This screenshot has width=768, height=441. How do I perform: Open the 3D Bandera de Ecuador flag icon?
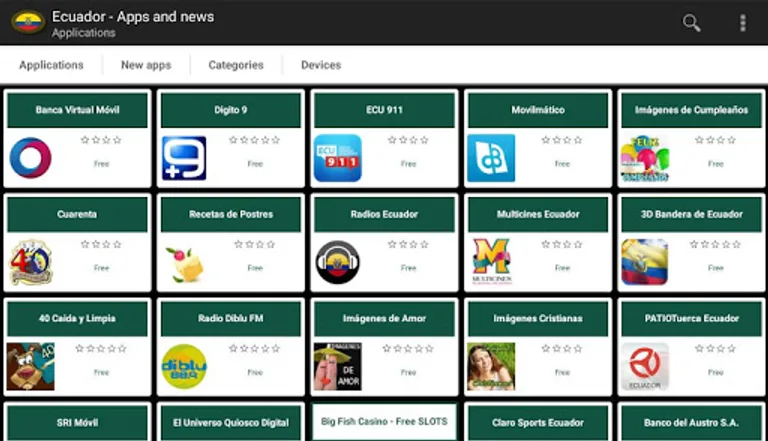pos(645,262)
